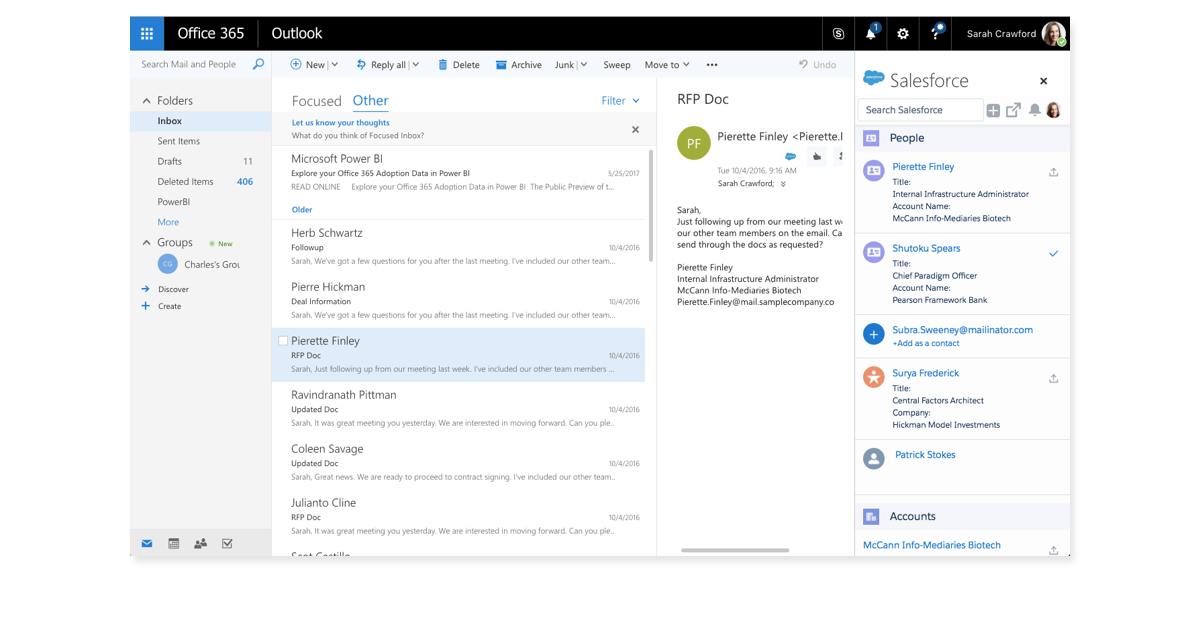
Task: Click the Archive button
Action: [x=518, y=65]
